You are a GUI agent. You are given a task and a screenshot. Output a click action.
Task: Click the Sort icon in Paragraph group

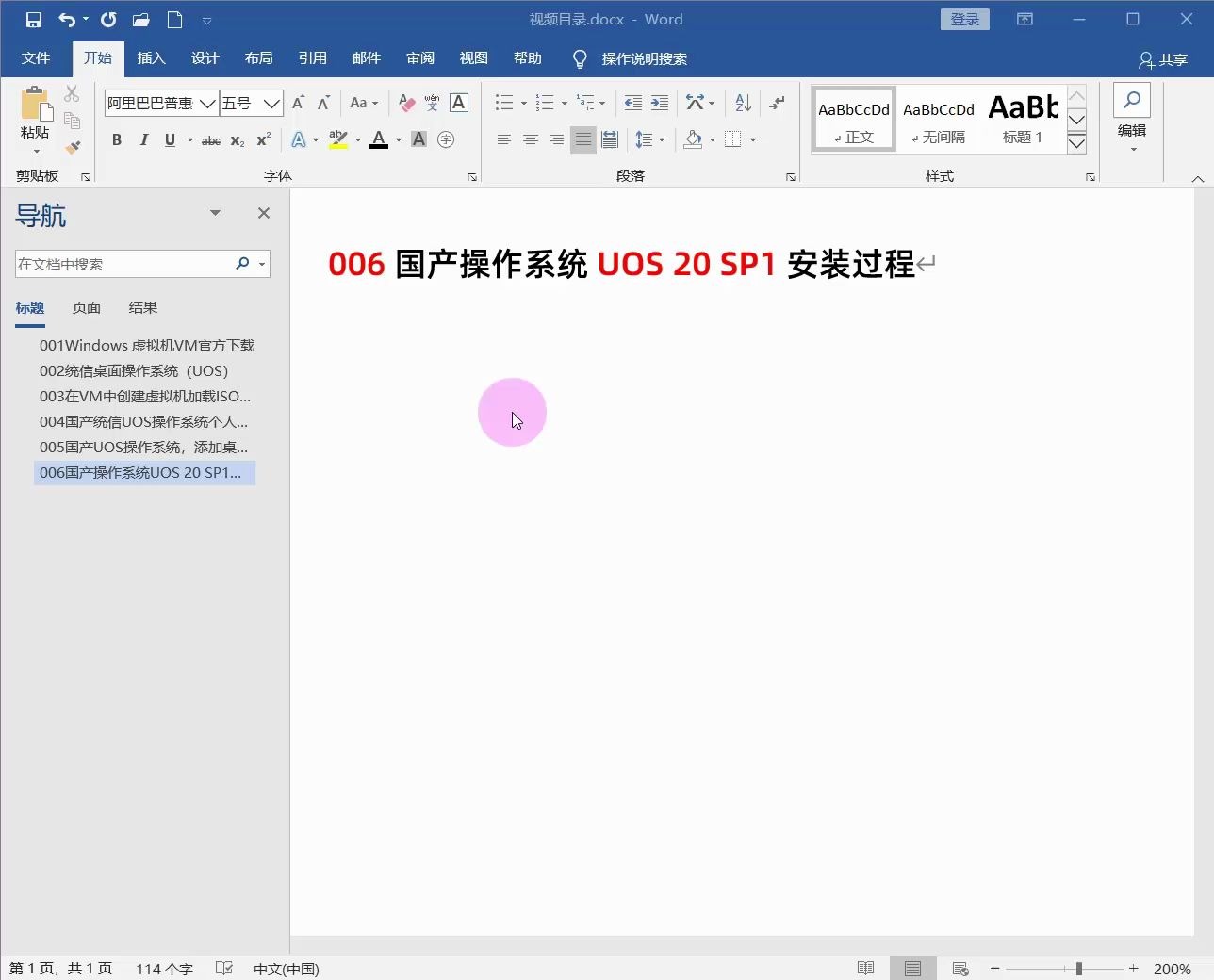click(742, 103)
